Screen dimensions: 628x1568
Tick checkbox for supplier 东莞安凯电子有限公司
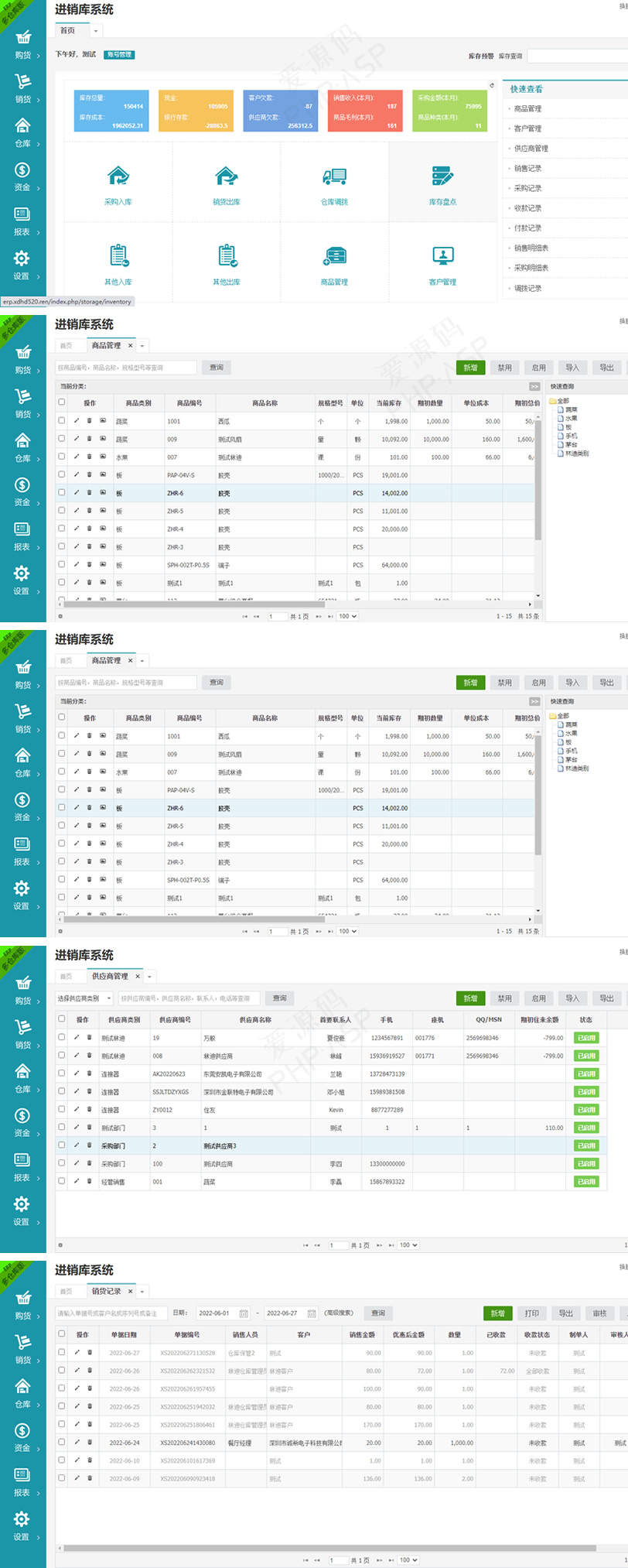point(62,1073)
